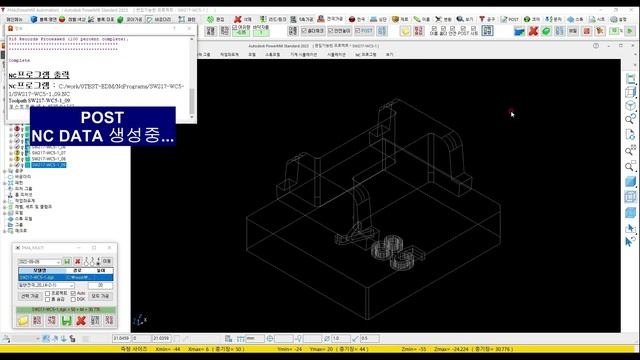Toggle the 프로젝트 checkbox in PMILL panel
Viewport: 640px width, 360px height.
click(x=47, y=293)
